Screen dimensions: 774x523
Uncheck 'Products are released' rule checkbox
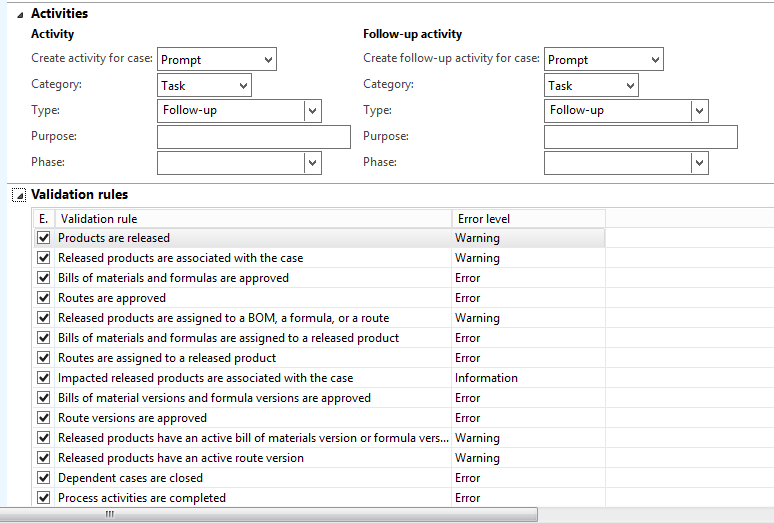pyautogui.click(x=43, y=238)
